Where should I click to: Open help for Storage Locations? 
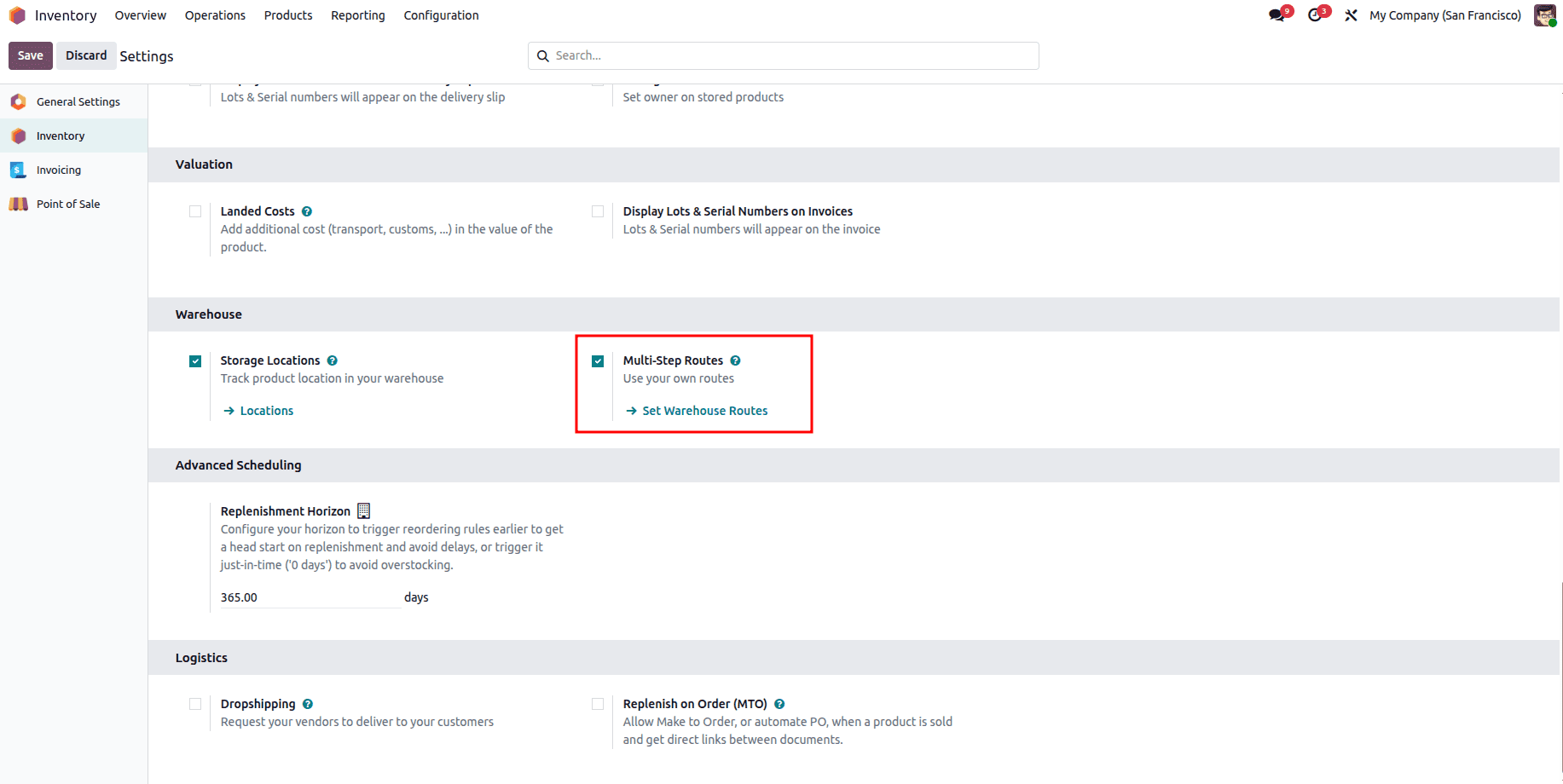pos(333,360)
